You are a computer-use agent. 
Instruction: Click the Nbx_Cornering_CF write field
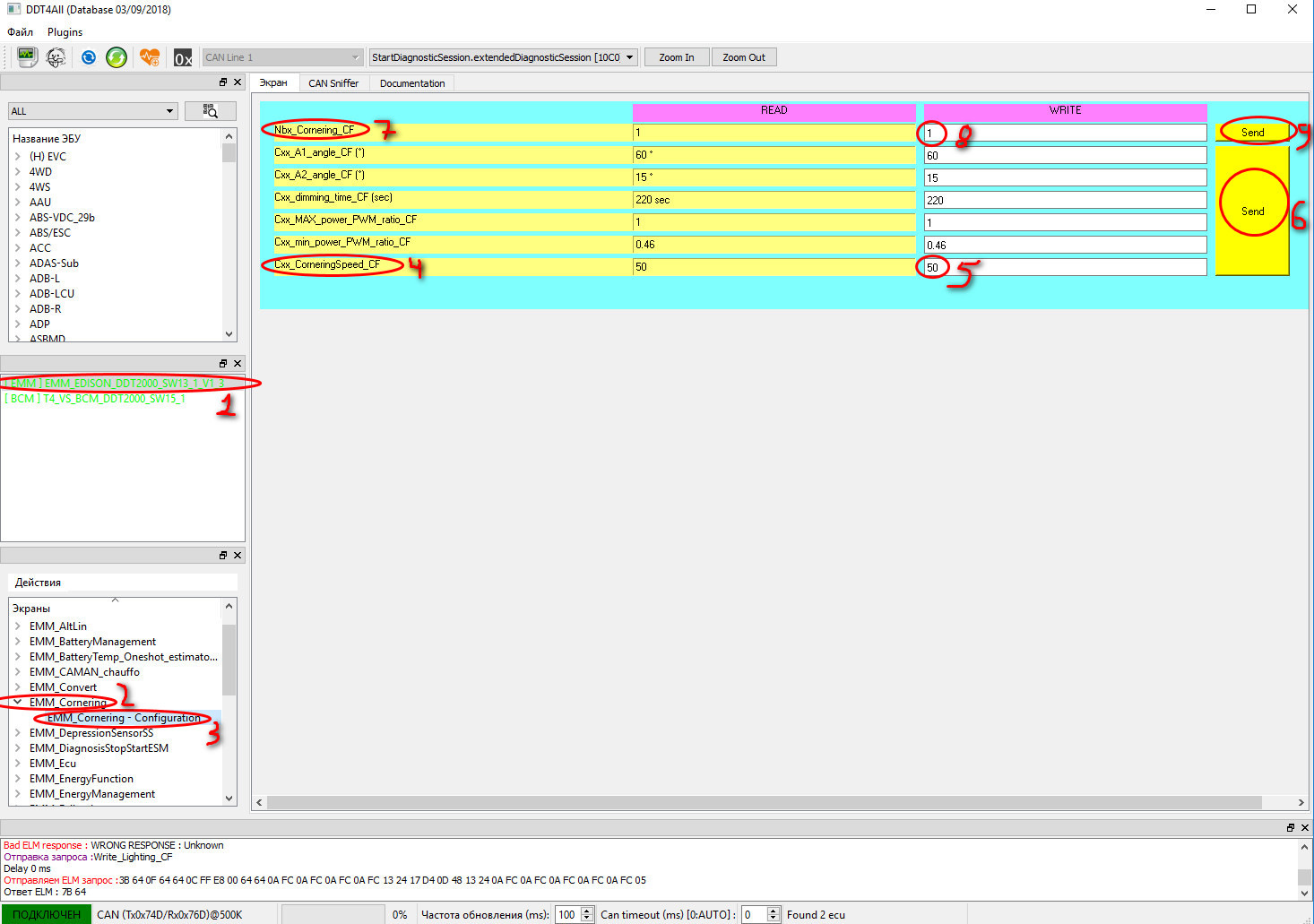tap(1065, 133)
